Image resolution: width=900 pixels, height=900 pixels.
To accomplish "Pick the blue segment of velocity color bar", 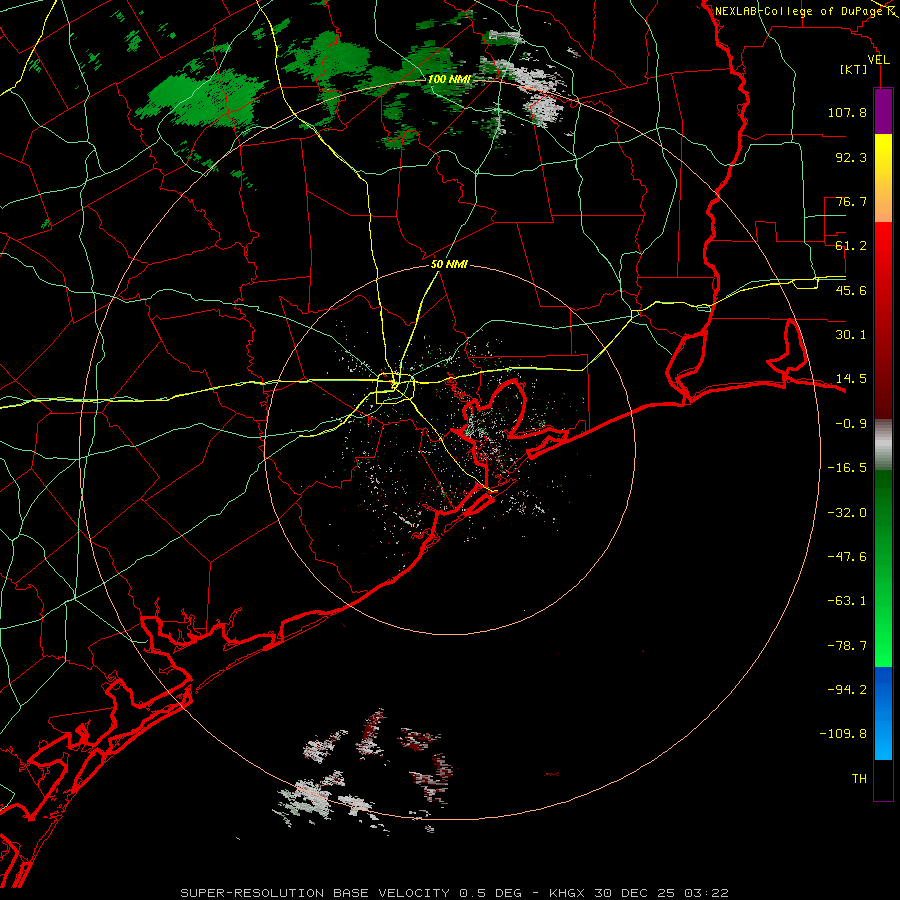I will [883, 713].
